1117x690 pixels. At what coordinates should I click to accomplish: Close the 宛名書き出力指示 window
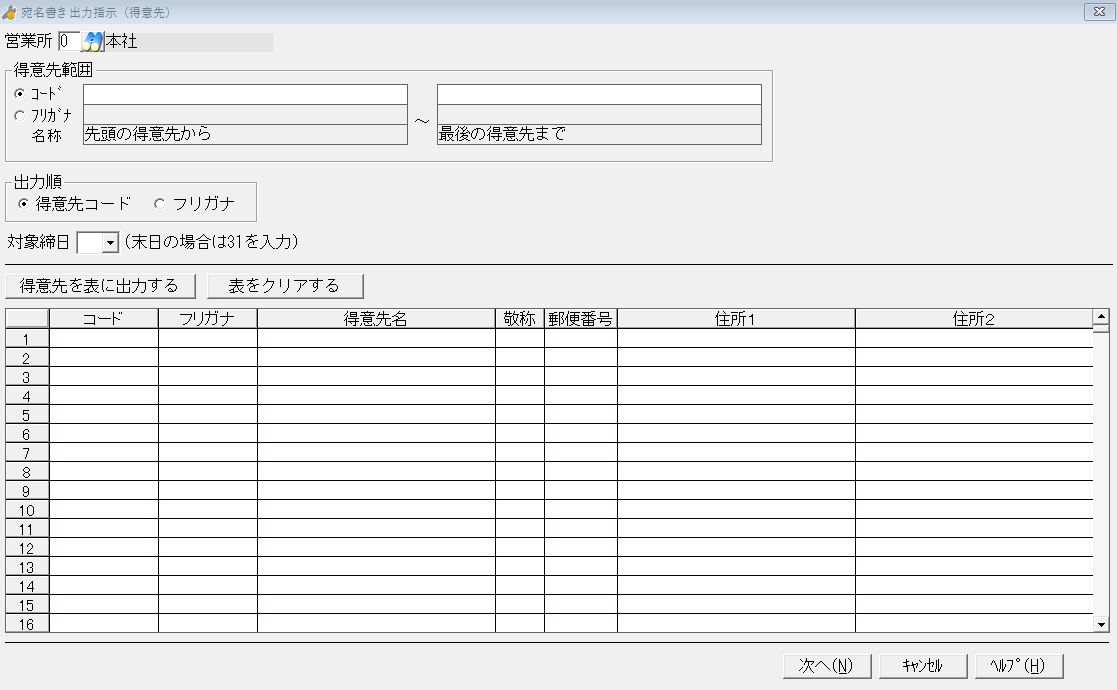tap(1100, 12)
